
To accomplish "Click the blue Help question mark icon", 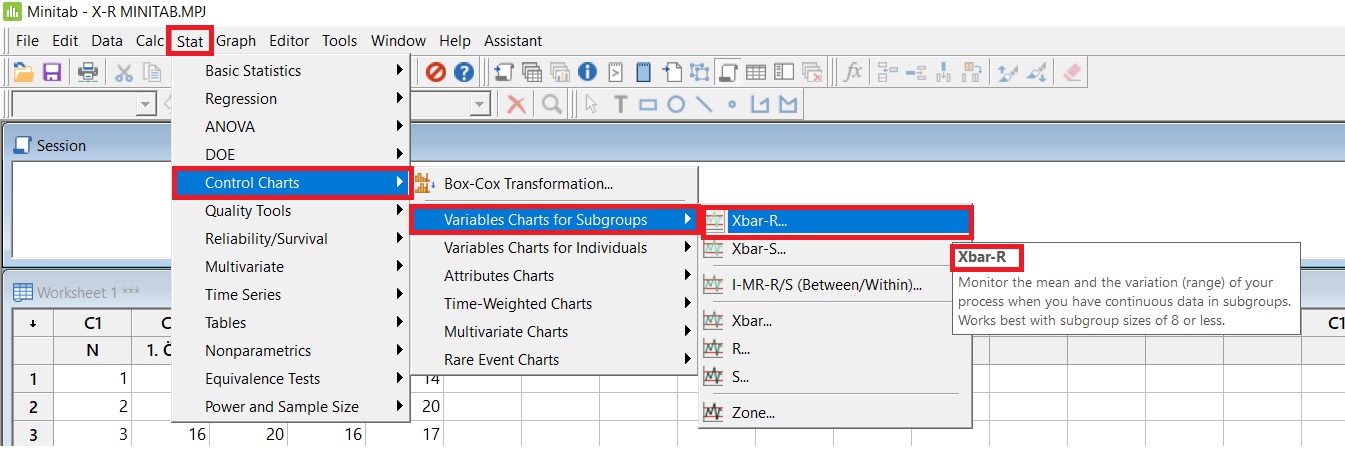I will tap(464, 72).
